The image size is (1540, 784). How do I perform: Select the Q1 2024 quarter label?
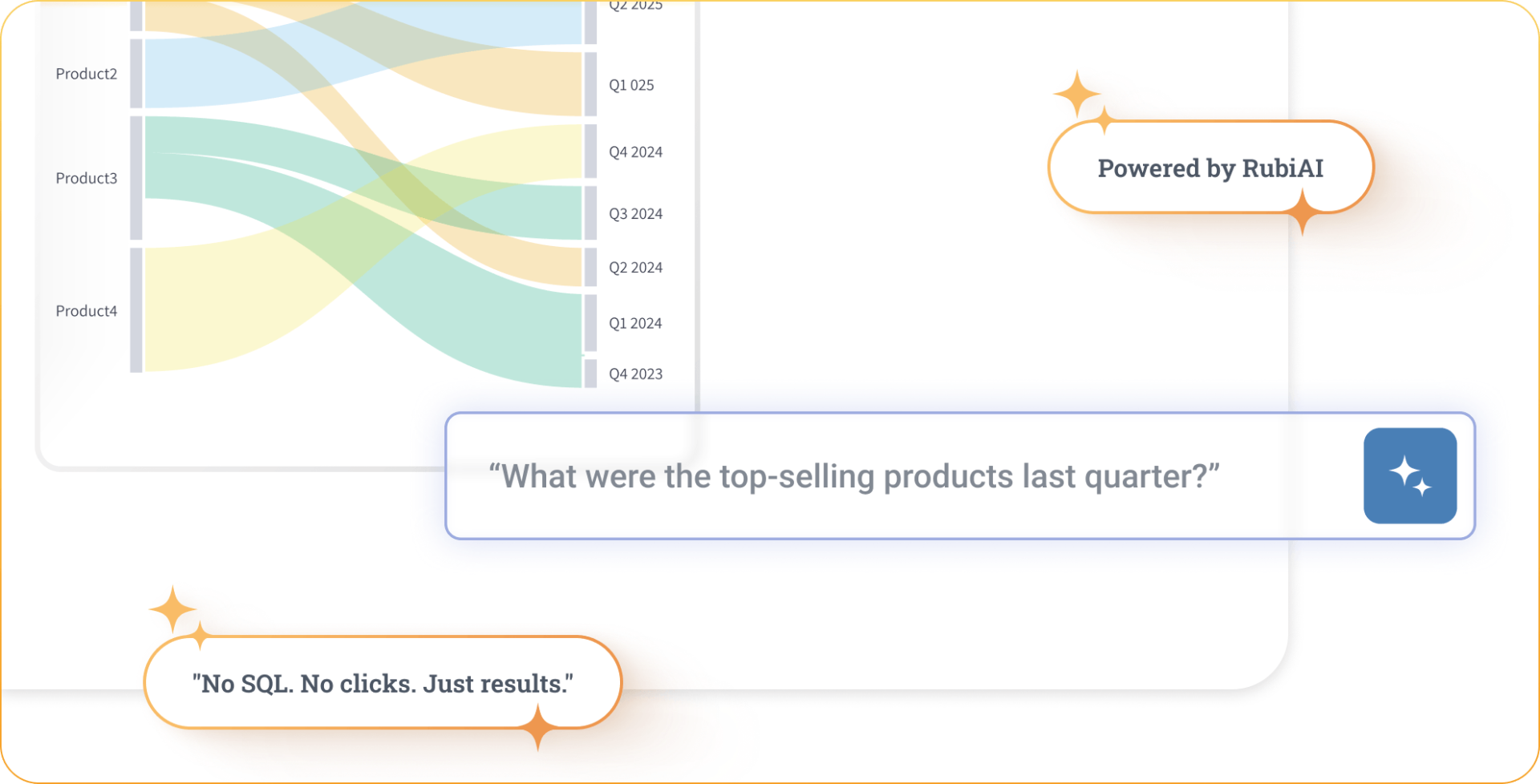tap(635, 324)
